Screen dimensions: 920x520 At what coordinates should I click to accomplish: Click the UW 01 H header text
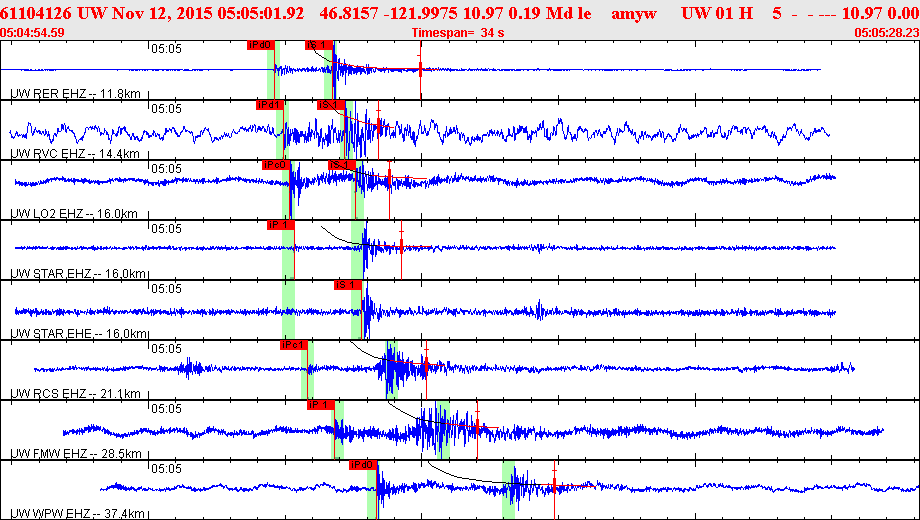tap(717, 13)
